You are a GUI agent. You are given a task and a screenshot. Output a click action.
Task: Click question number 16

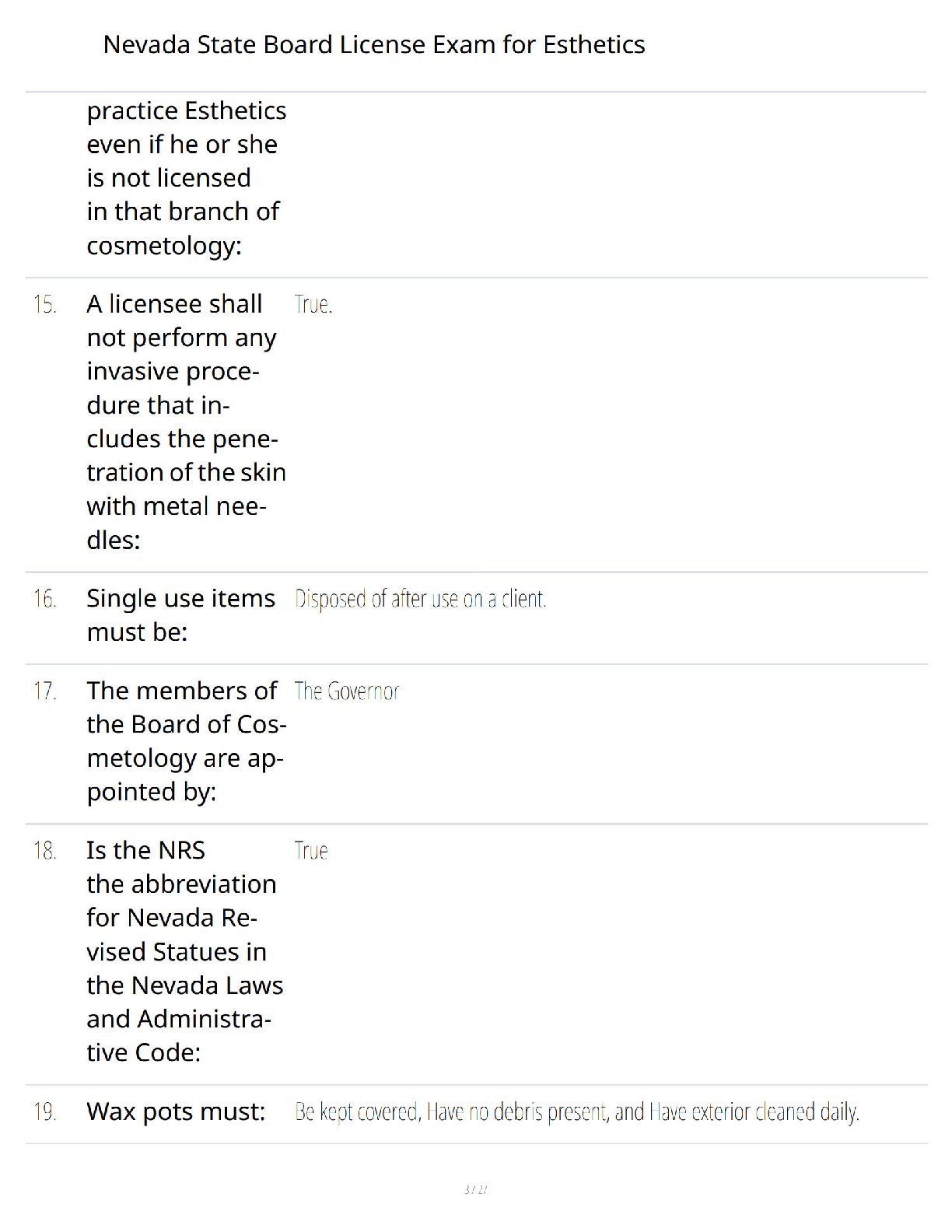pyautogui.click(x=45, y=599)
